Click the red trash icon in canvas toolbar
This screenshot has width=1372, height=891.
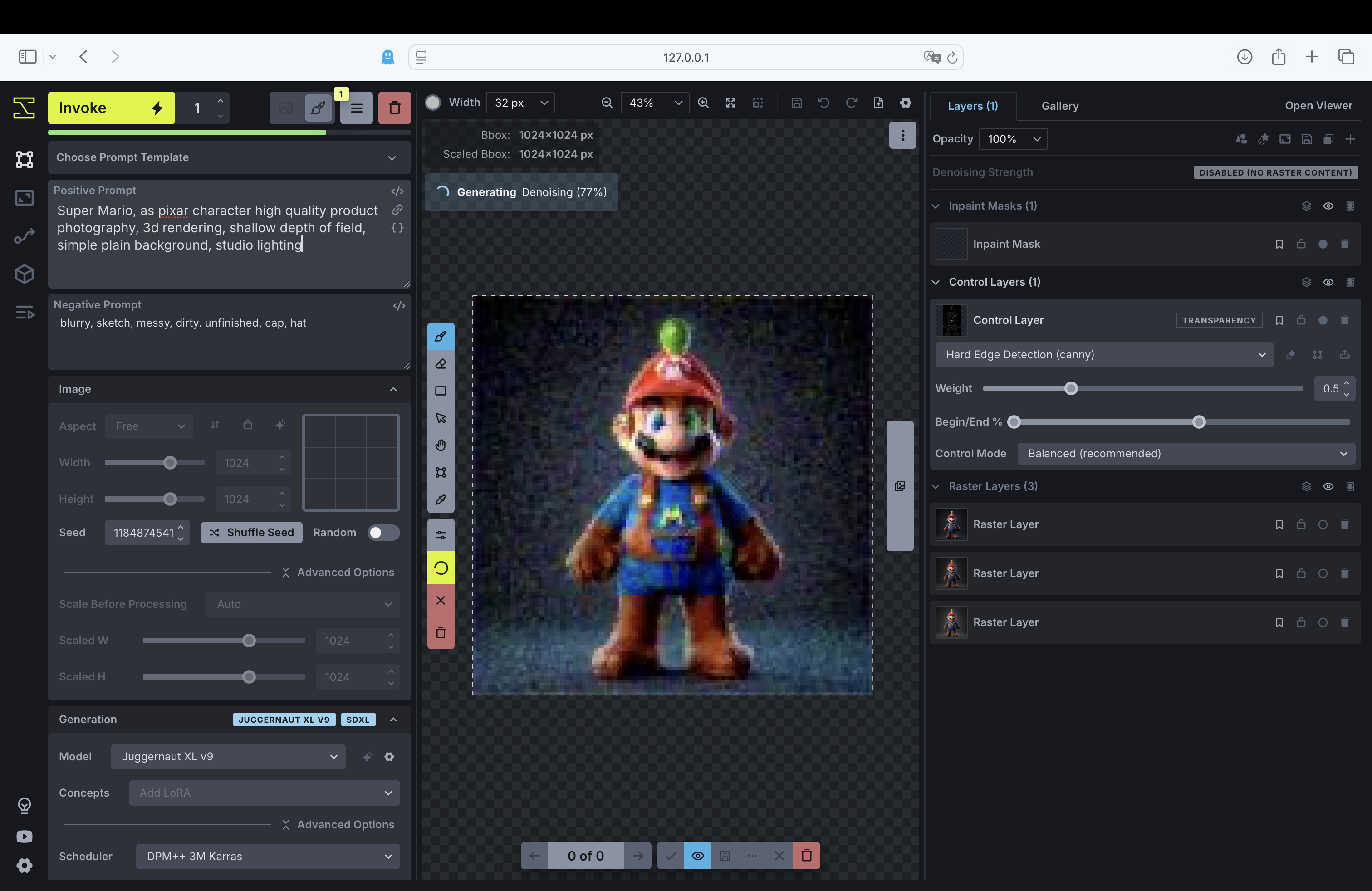441,632
